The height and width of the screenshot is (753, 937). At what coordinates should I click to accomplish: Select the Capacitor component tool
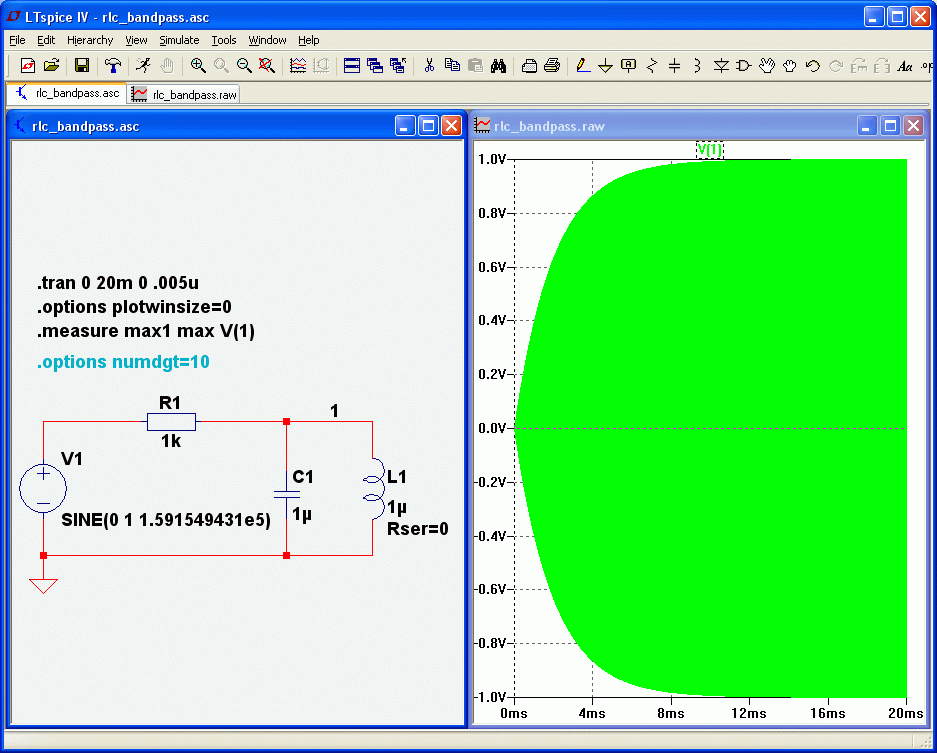click(x=675, y=65)
